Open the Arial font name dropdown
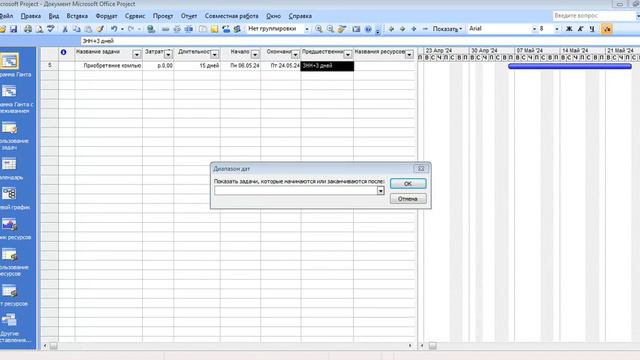640x360 pixels. tap(534, 29)
